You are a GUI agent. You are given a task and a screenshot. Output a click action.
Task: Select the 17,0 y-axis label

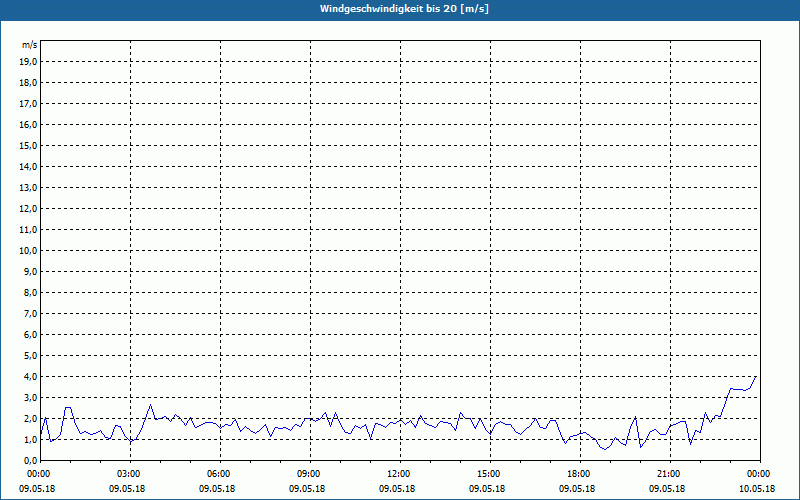[30, 104]
